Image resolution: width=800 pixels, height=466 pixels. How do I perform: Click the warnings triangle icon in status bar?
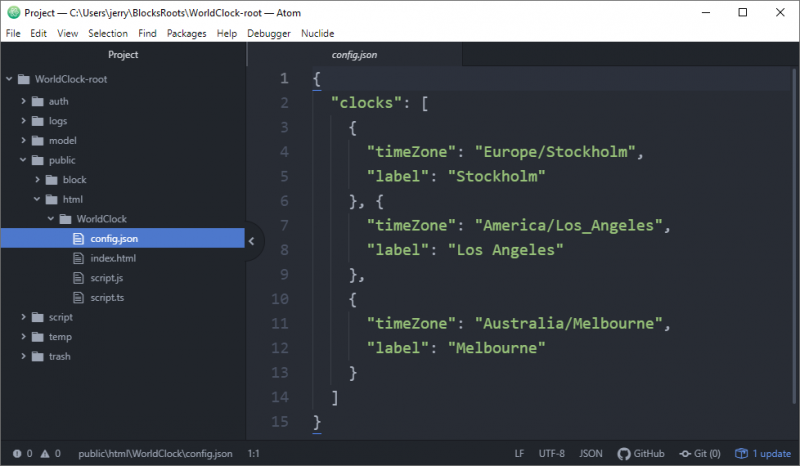(45, 453)
